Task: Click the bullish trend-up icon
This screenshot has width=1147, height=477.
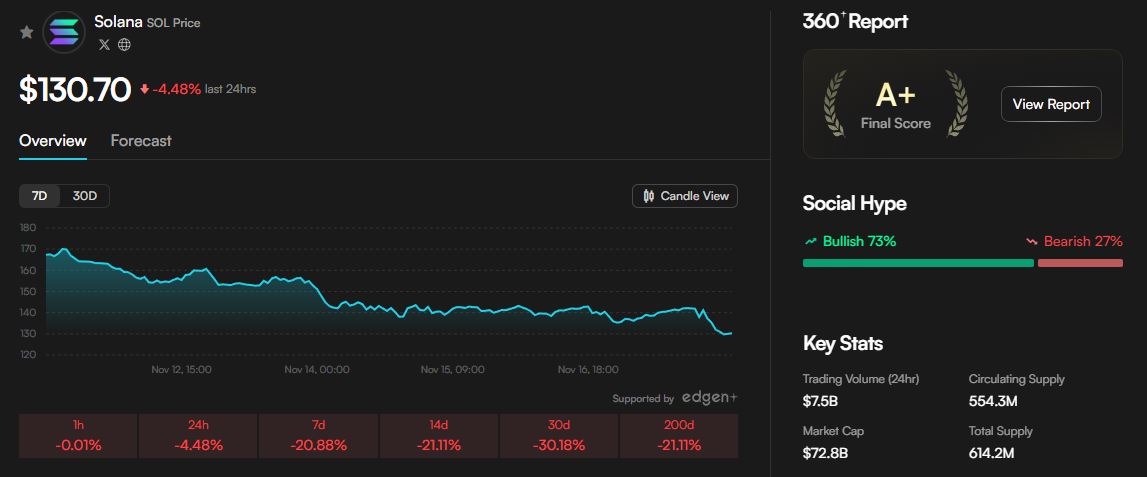Action: click(x=811, y=241)
